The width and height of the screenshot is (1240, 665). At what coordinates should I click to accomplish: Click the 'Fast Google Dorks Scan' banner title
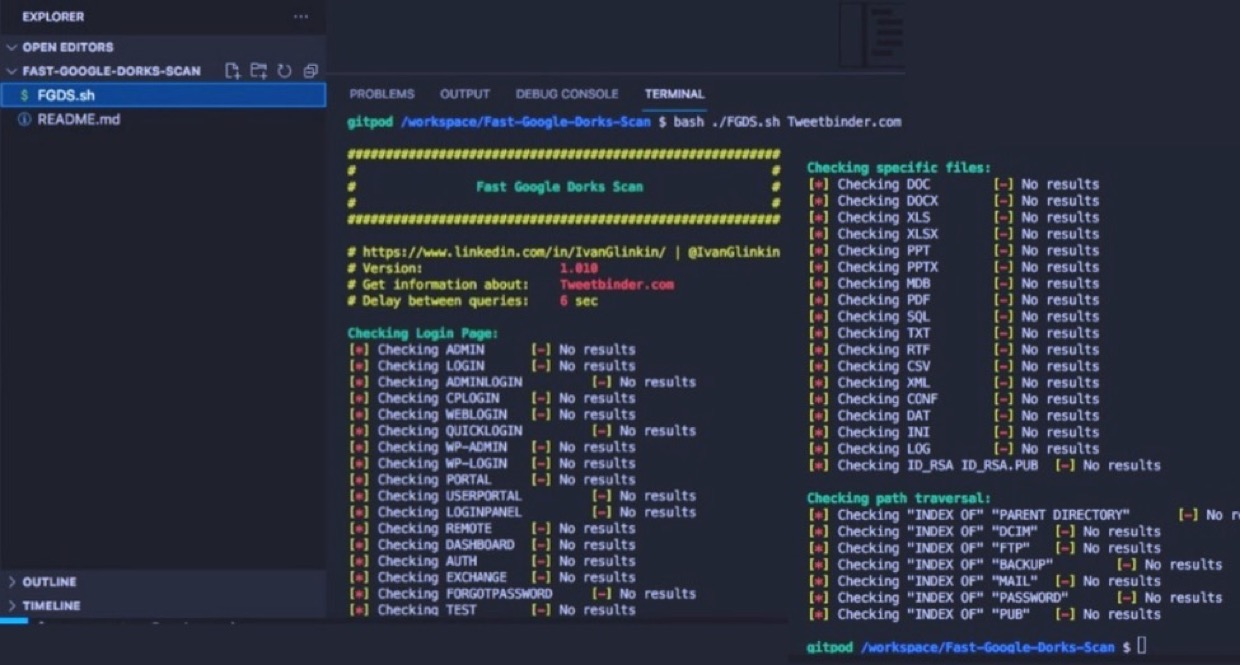pos(559,187)
